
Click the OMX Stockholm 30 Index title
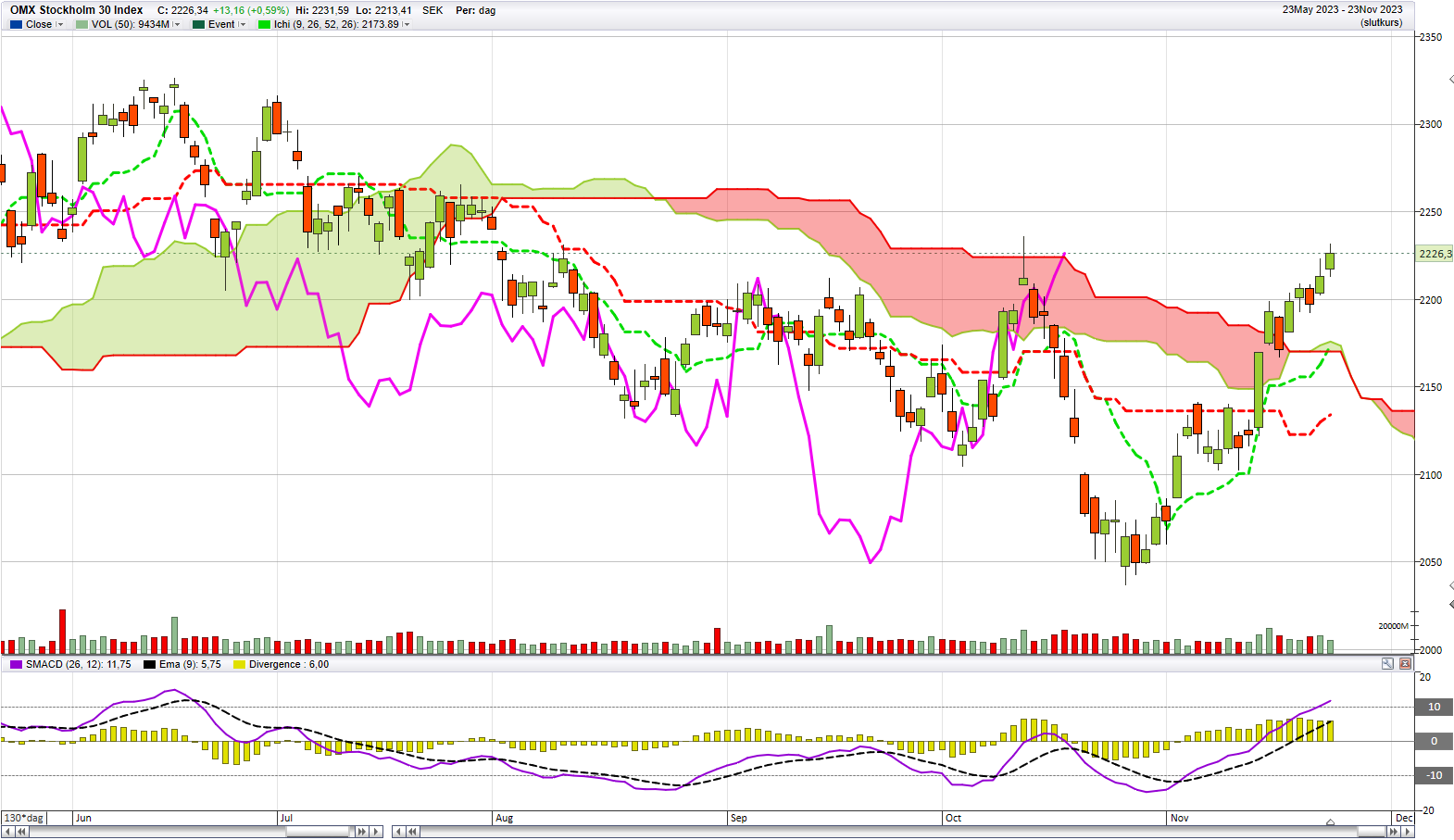(x=77, y=10)
